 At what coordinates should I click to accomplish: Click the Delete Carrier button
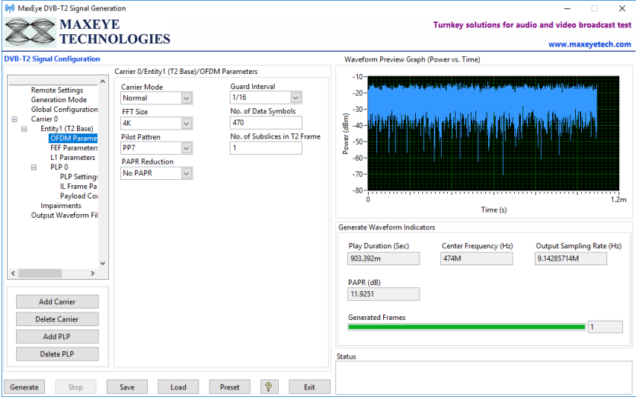pos(57,319)
